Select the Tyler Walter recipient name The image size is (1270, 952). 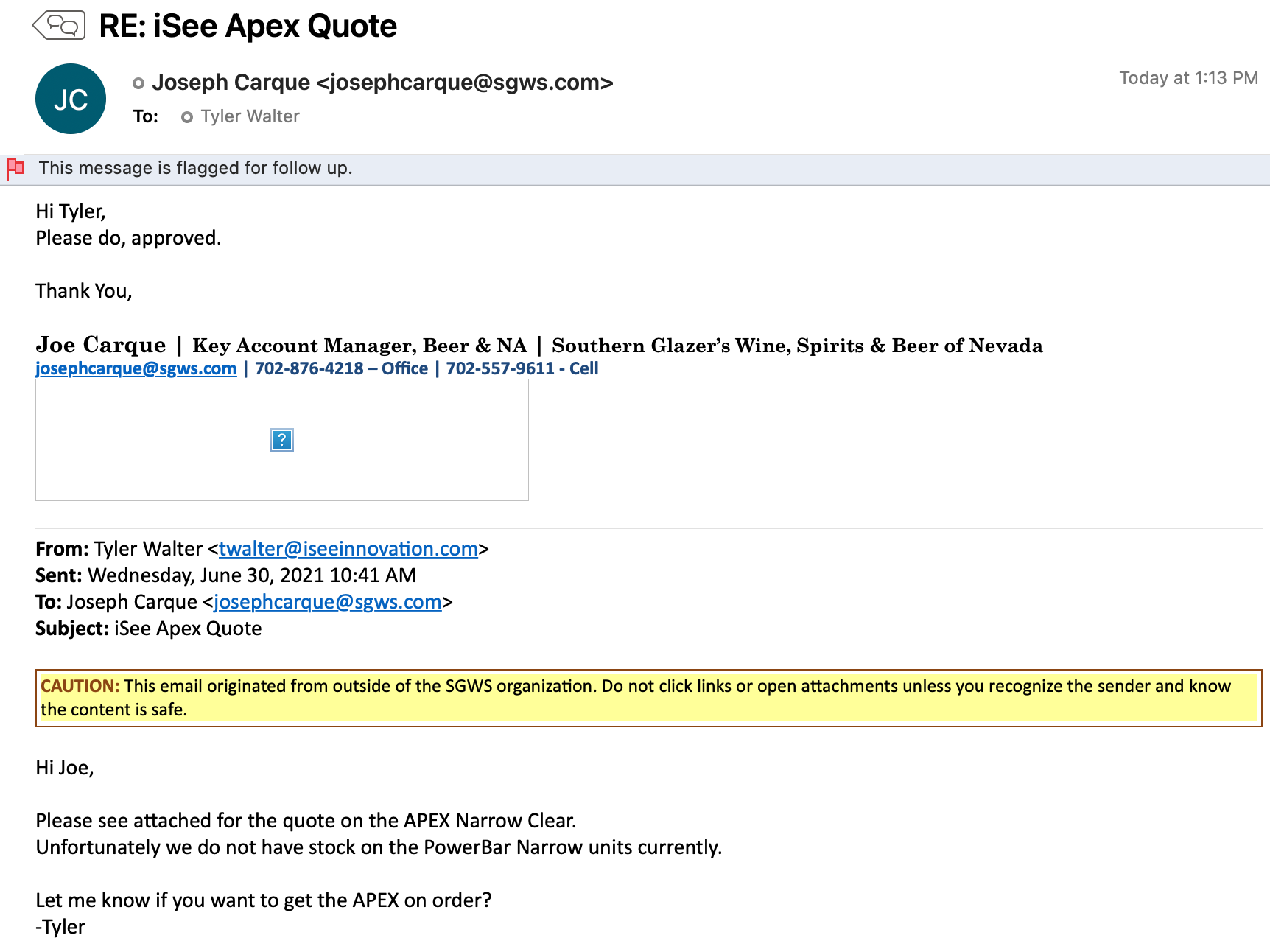pos(250,116)
